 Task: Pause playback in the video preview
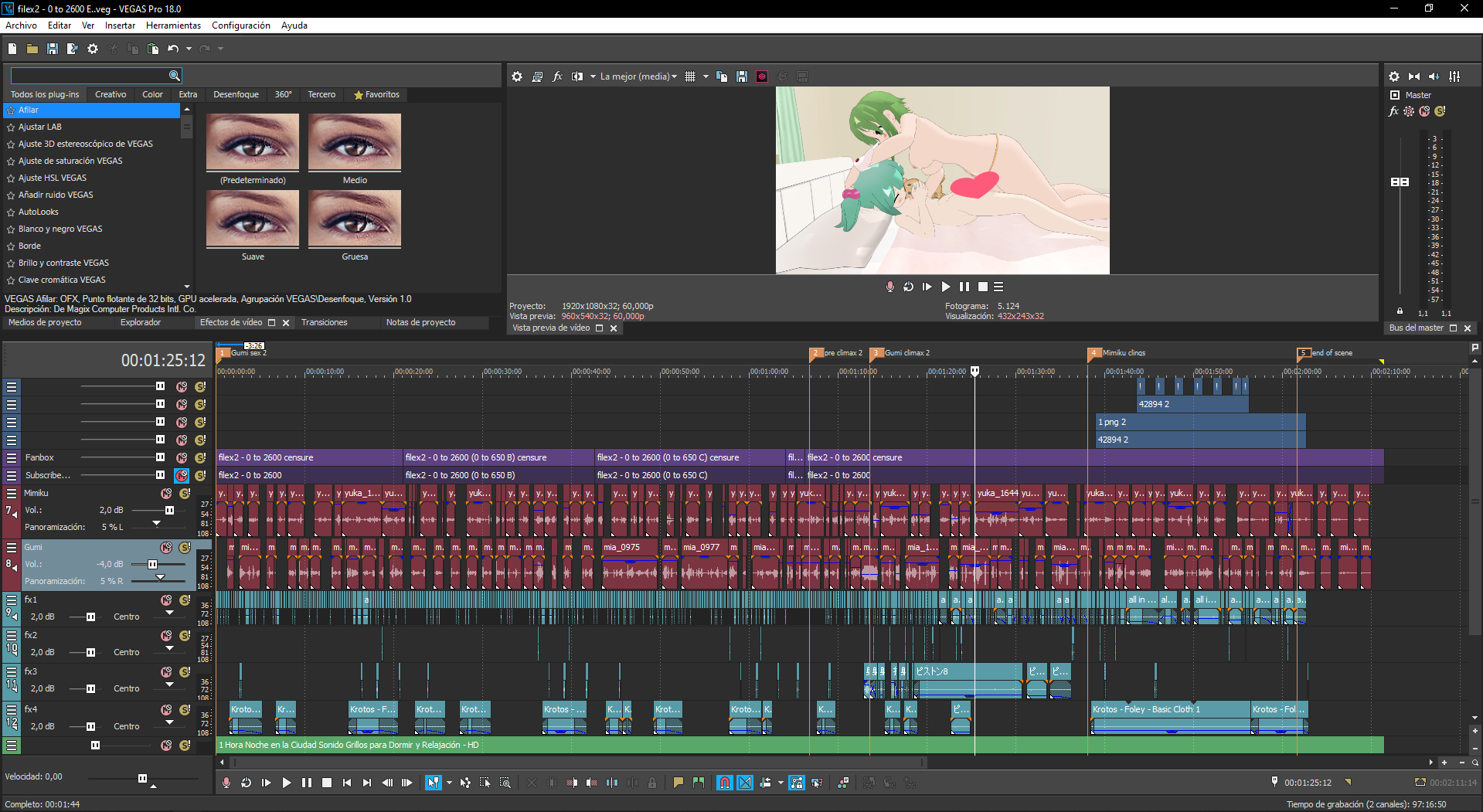coord(964,287)
